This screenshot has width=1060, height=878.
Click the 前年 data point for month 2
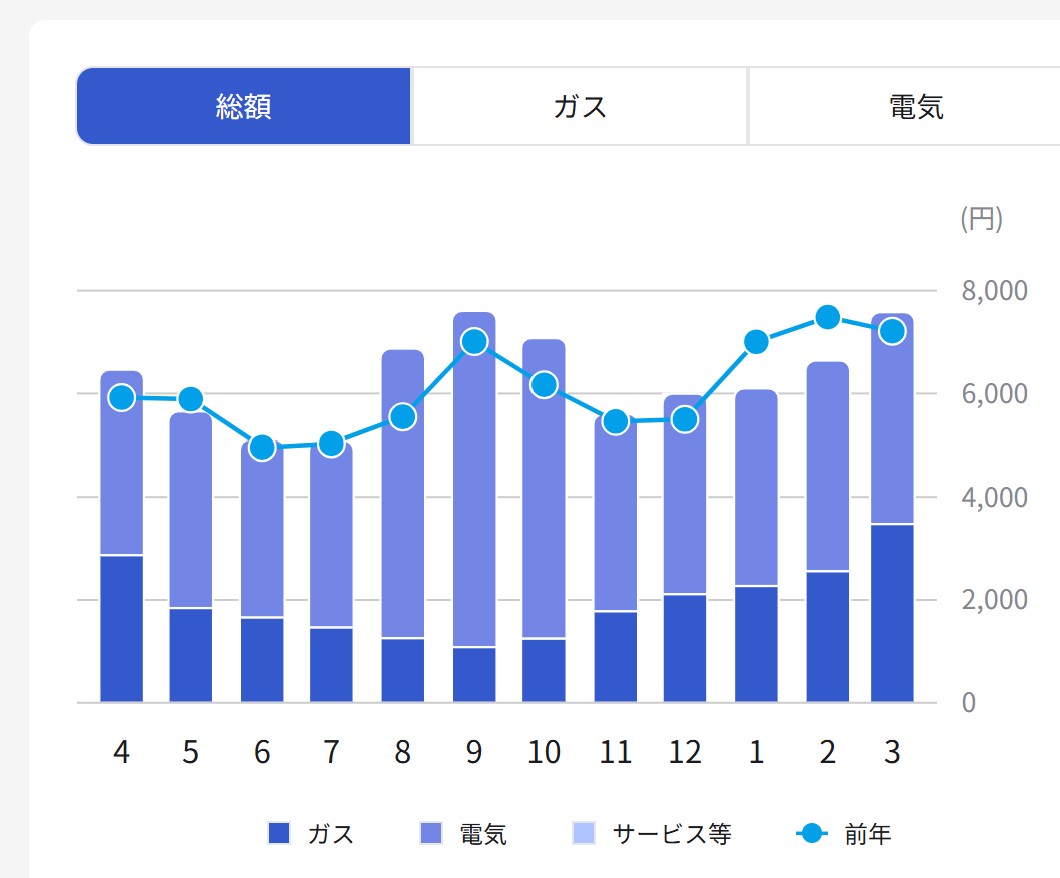(x=827, y=318)
